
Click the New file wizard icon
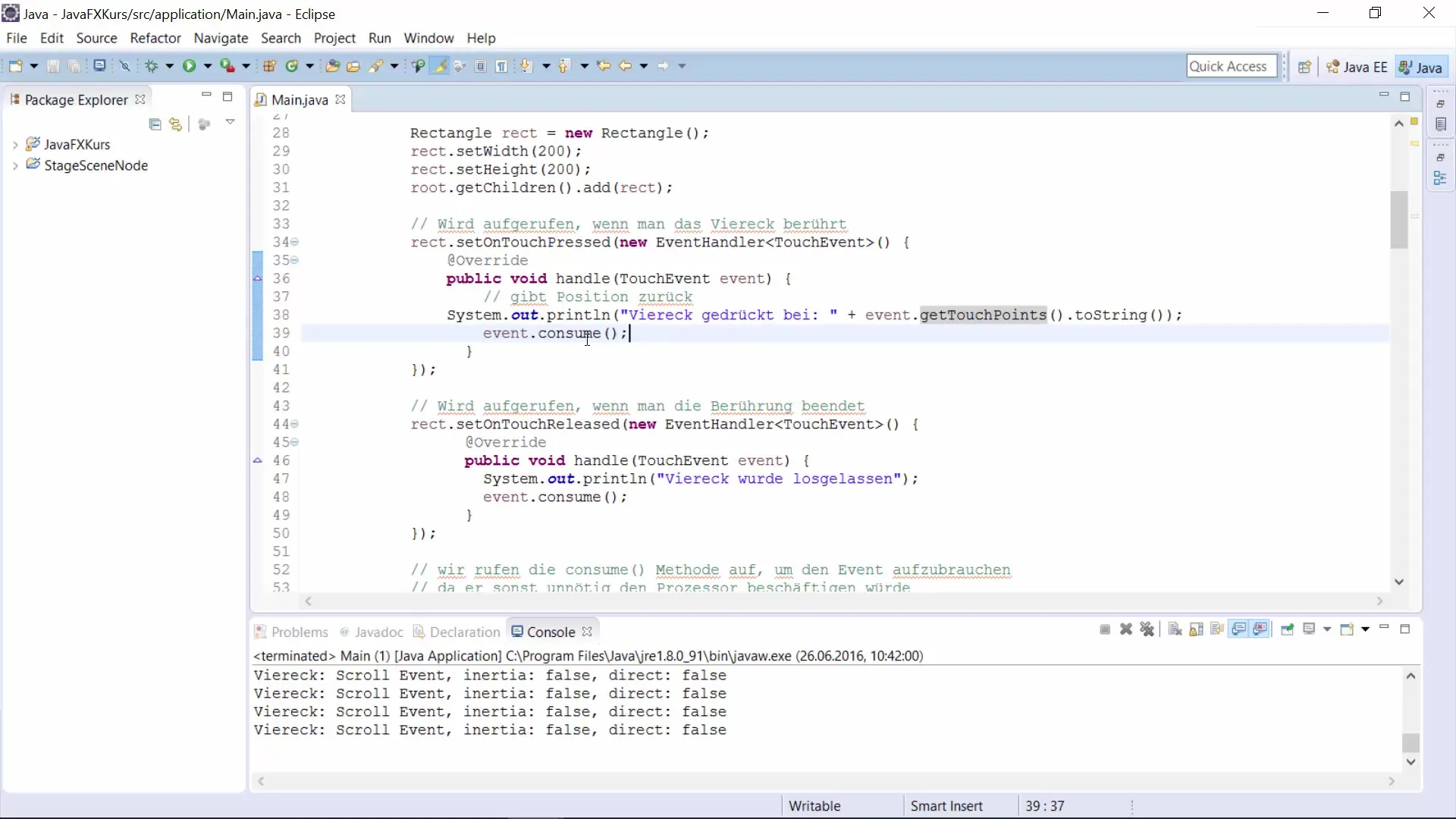[16, 66]
